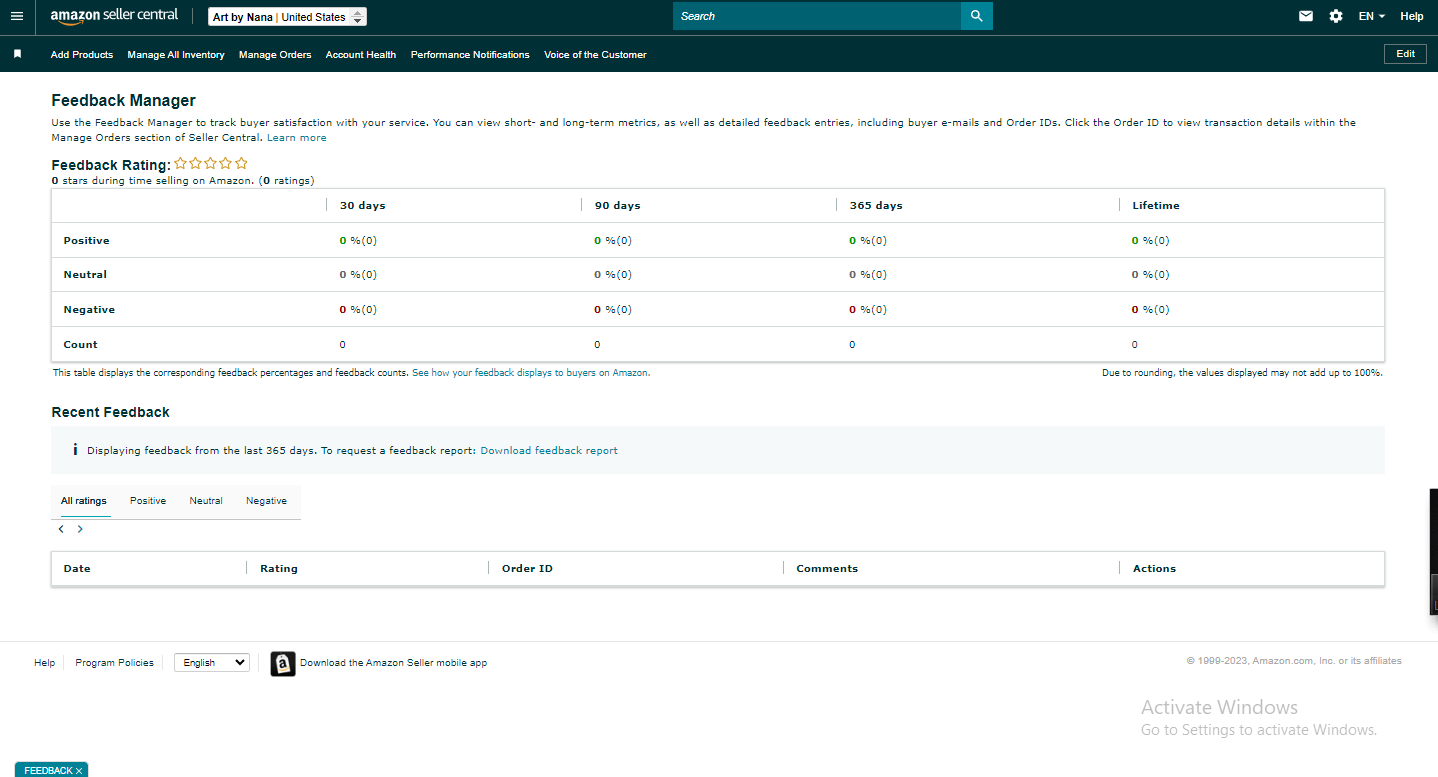
Task: Go to previous feedback page arrow
Action: pyautogui.click(x=61, y=529)
